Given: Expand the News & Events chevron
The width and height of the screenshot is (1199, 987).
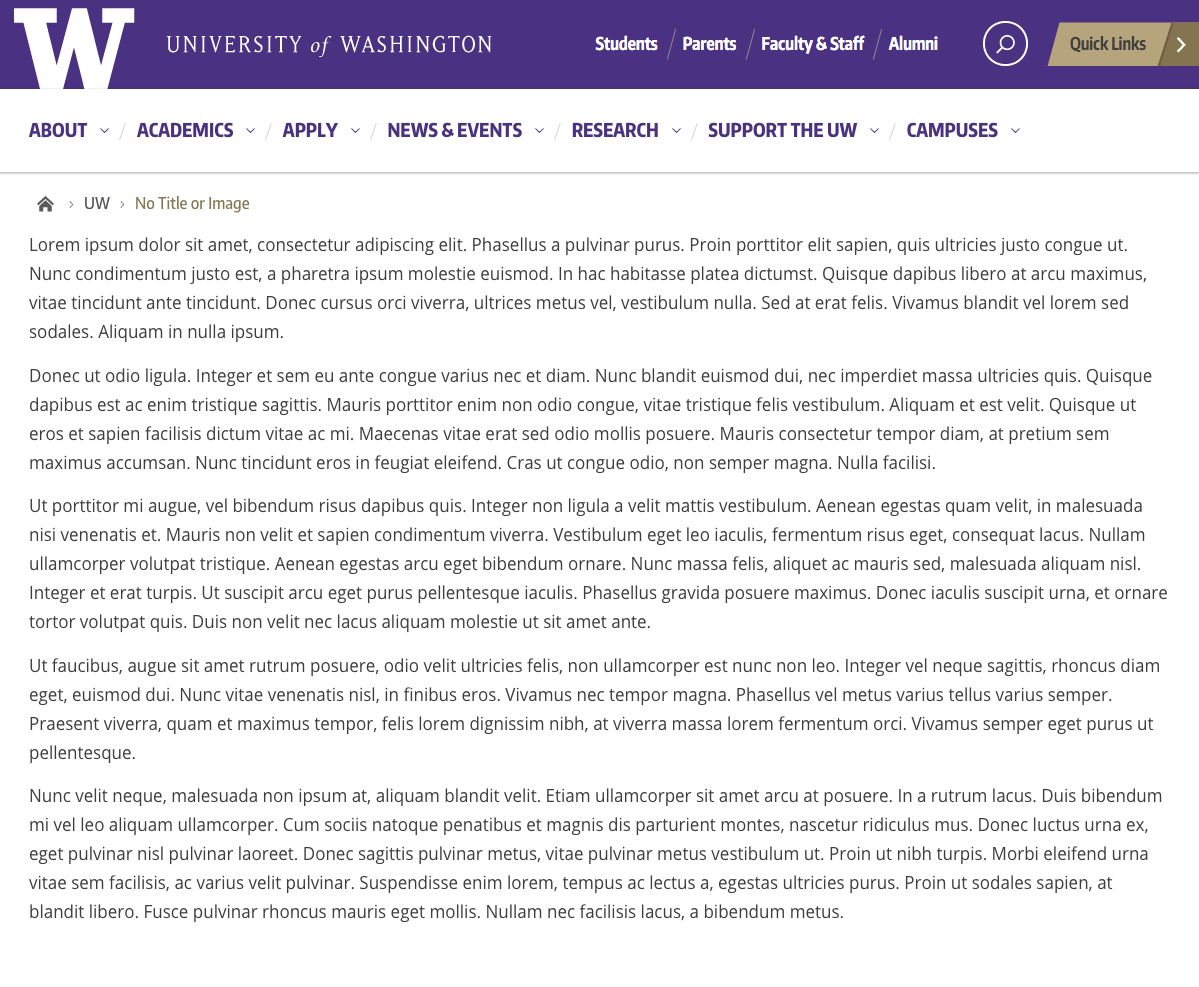Looking at the screenshot, I should tap(539, 131).
